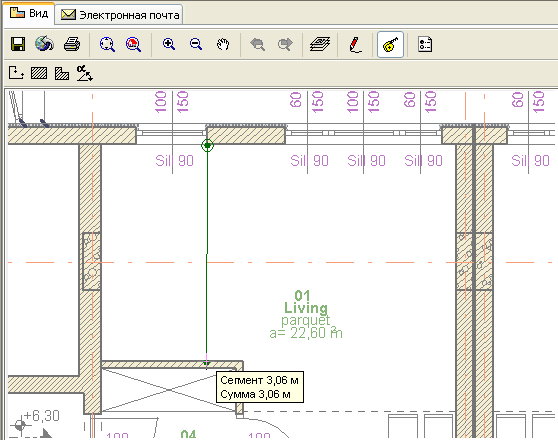The width and height of the screenshot is (558, 440).
Task: Click the parquet floor label
Action: click(306, 320)
